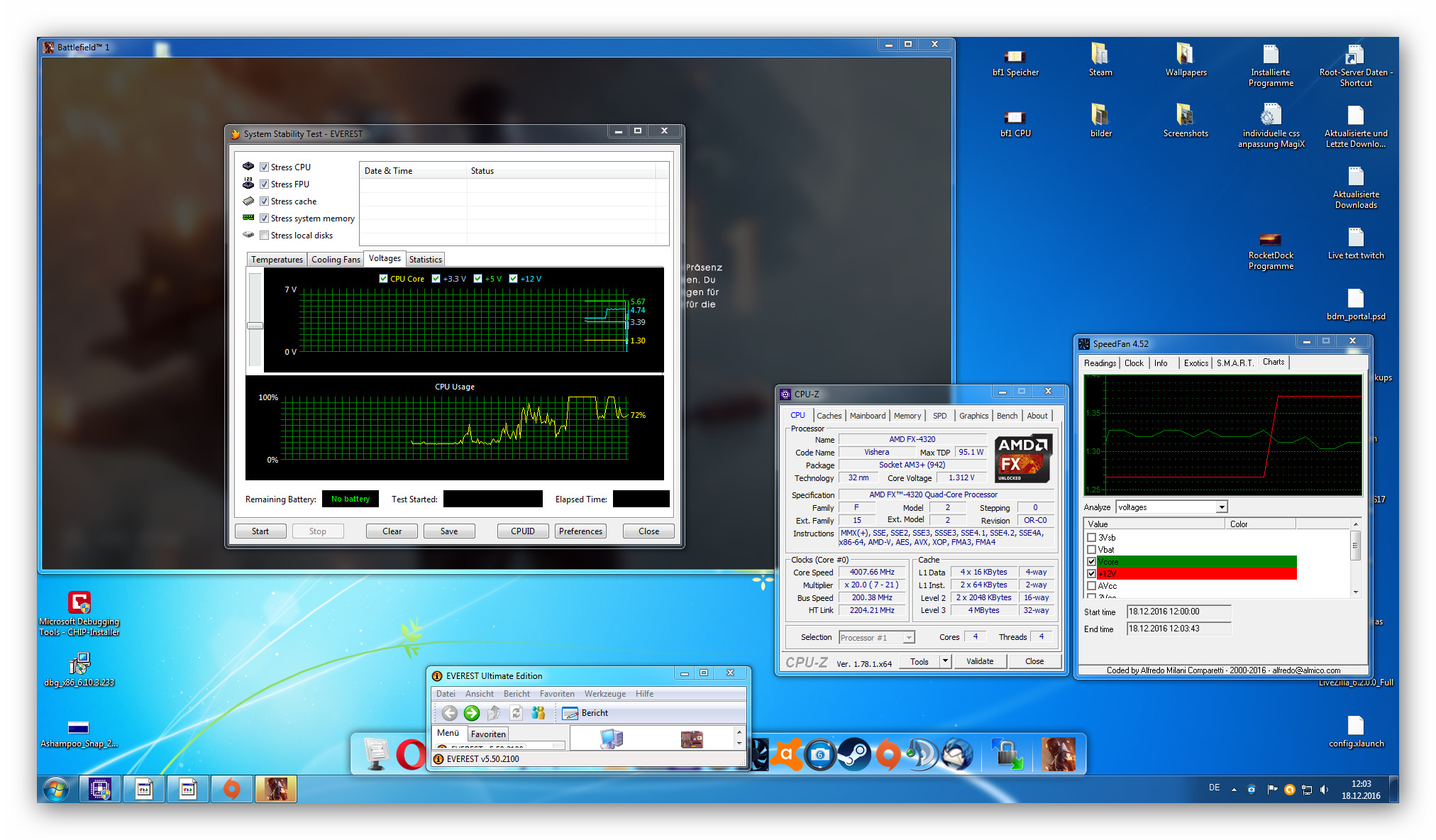Enable Stress local disks checkbox

tap(264, 236)
